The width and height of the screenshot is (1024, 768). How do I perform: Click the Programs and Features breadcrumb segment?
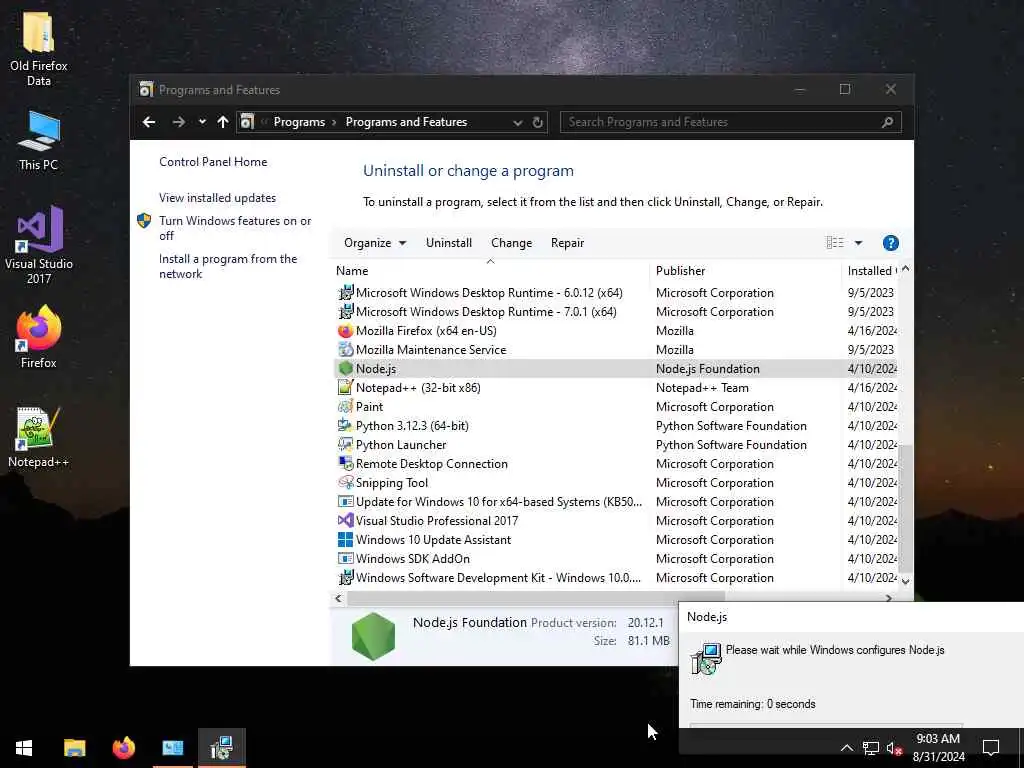(406, 122)
